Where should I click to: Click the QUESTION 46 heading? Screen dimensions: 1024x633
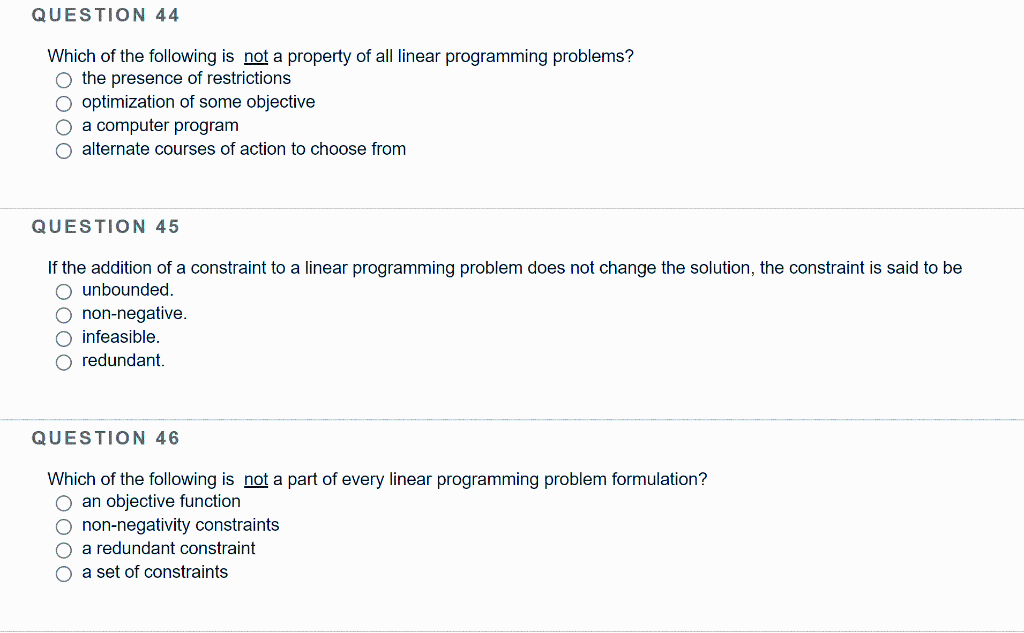[x=105, y=438]
